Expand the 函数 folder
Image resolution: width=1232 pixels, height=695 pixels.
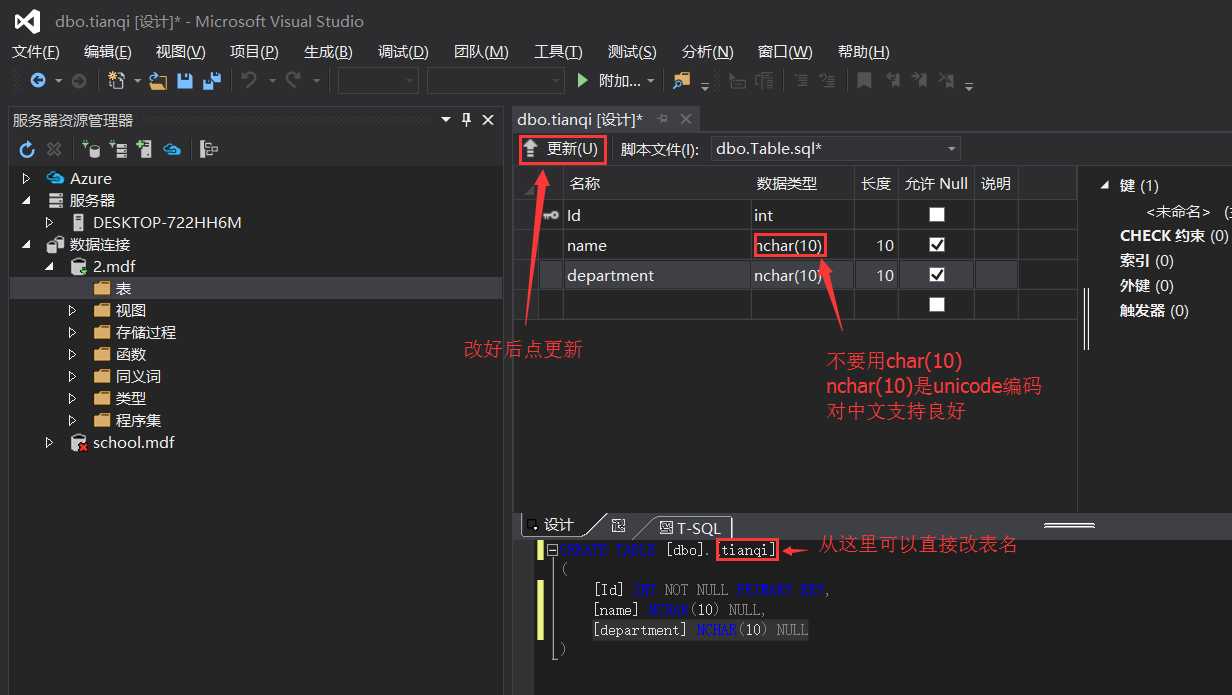[72, 355]
